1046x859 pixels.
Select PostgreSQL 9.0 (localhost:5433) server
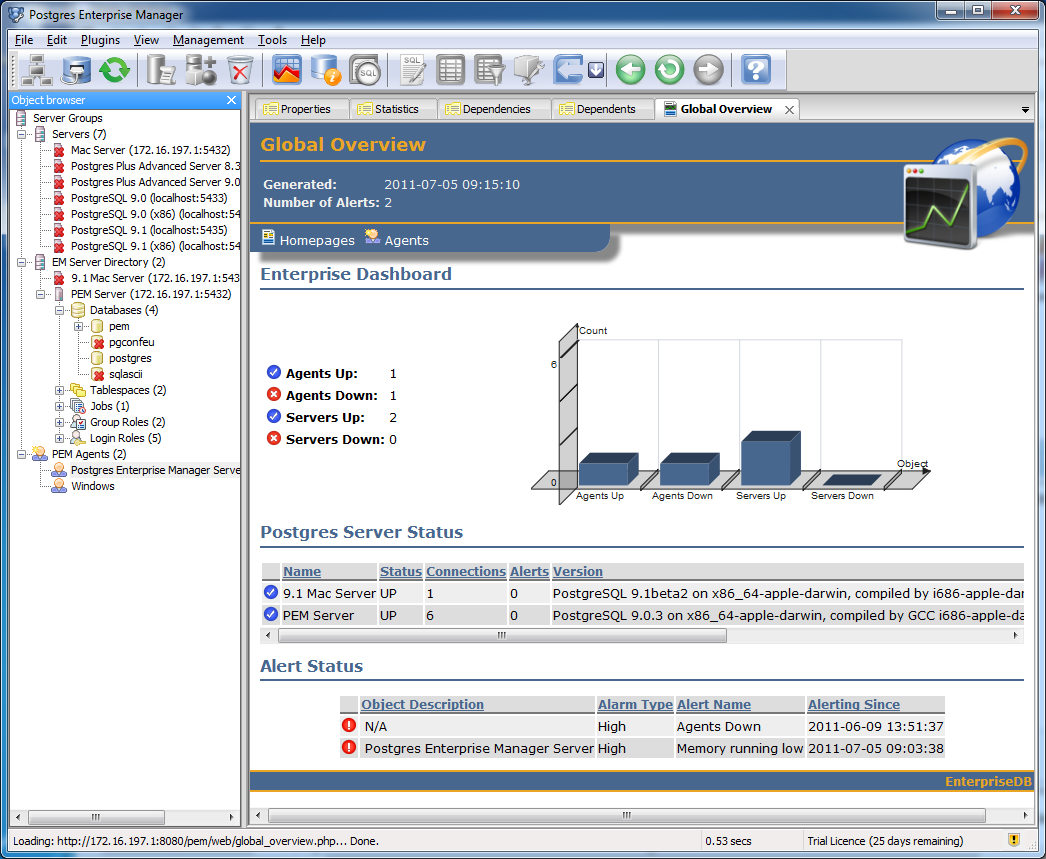pos(149,198)
